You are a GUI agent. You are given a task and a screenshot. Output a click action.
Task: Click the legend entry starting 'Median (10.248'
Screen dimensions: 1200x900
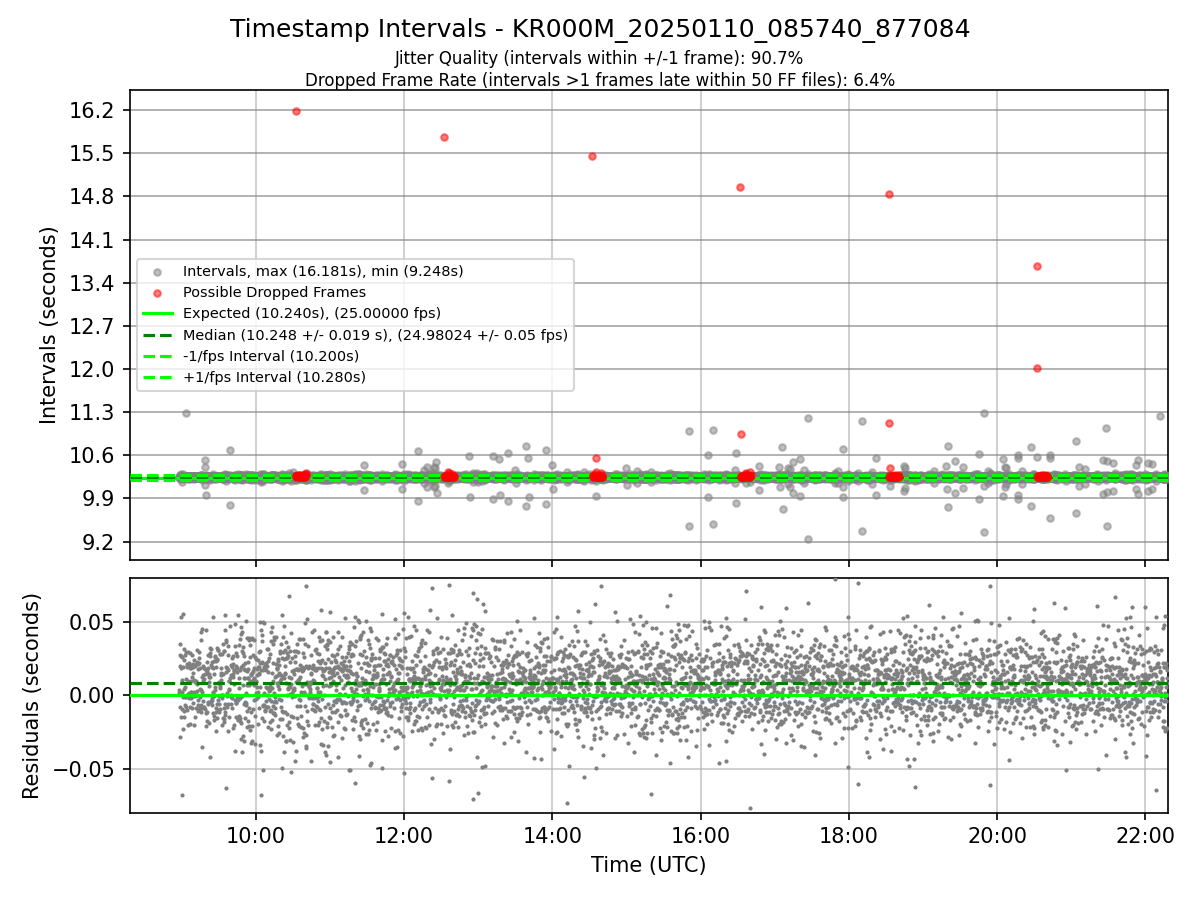[375, 335]
